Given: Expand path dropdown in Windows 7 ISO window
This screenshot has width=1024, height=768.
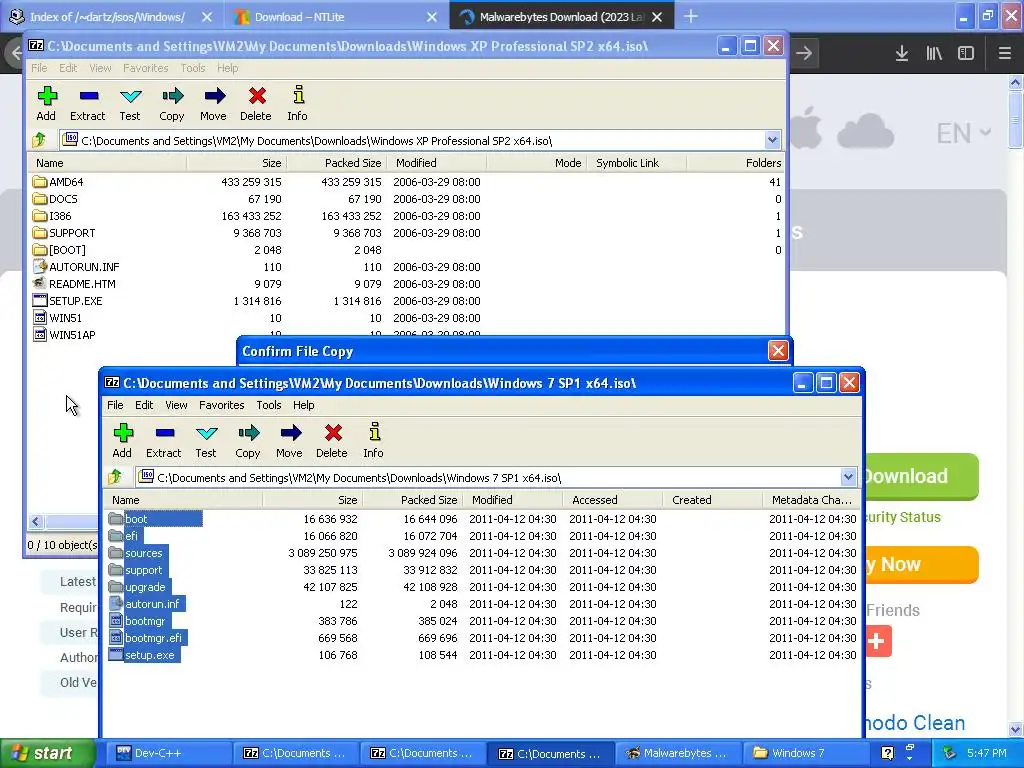Looking at the screenshot, I should 848,477.
